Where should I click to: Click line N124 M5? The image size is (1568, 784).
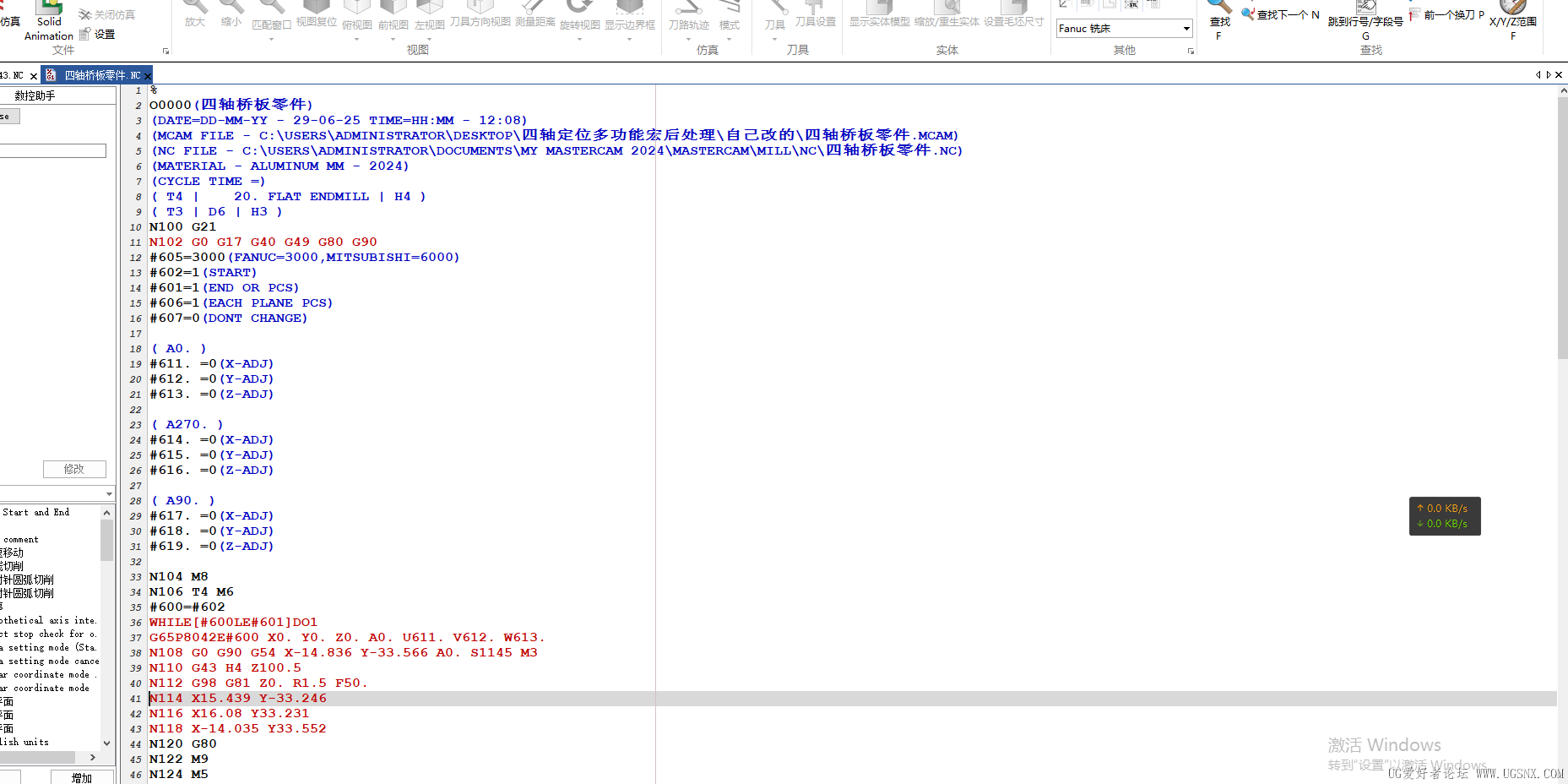click(x=178, y=774)
